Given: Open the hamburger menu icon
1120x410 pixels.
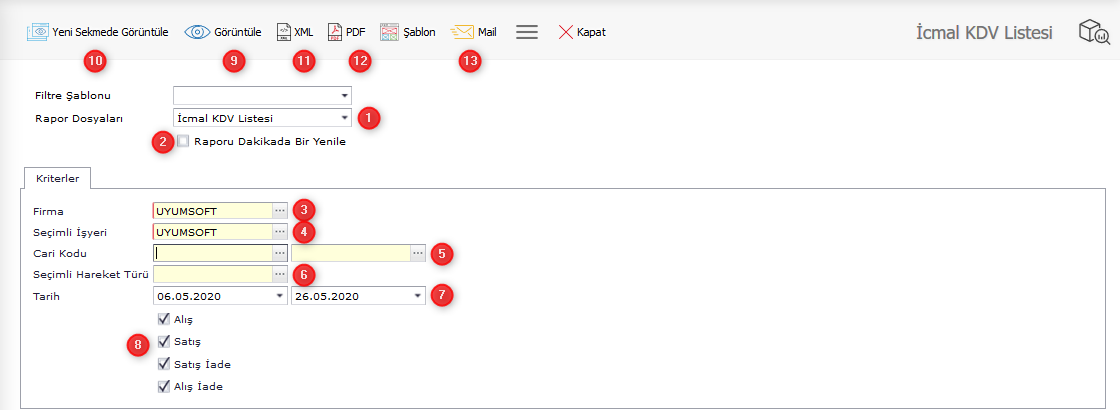Looking at the screenshot, I should pyautogui.click(x=527, y=32).
